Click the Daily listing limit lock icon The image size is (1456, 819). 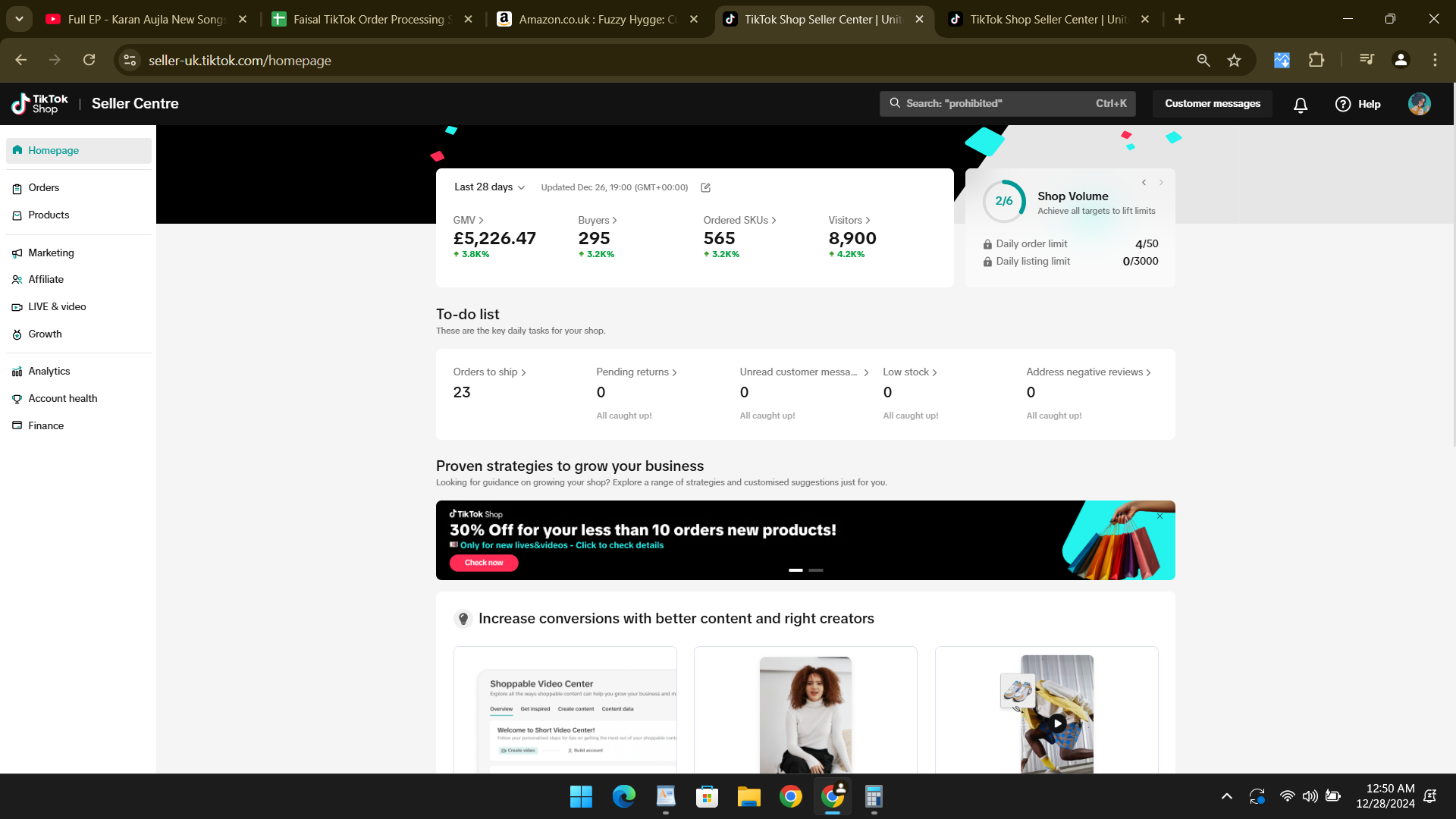click(x=987, y=262)
